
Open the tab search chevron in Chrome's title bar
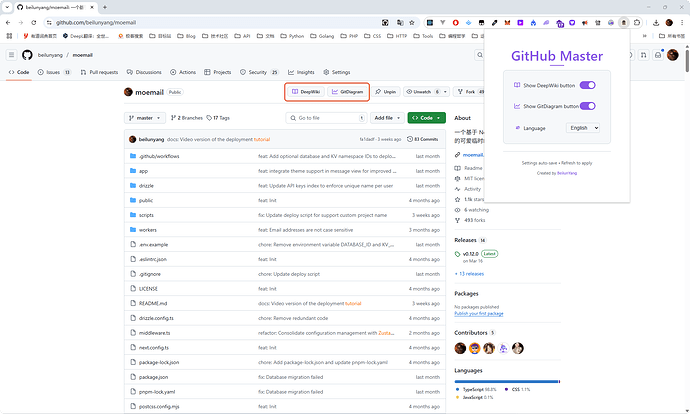click(7, 7)
